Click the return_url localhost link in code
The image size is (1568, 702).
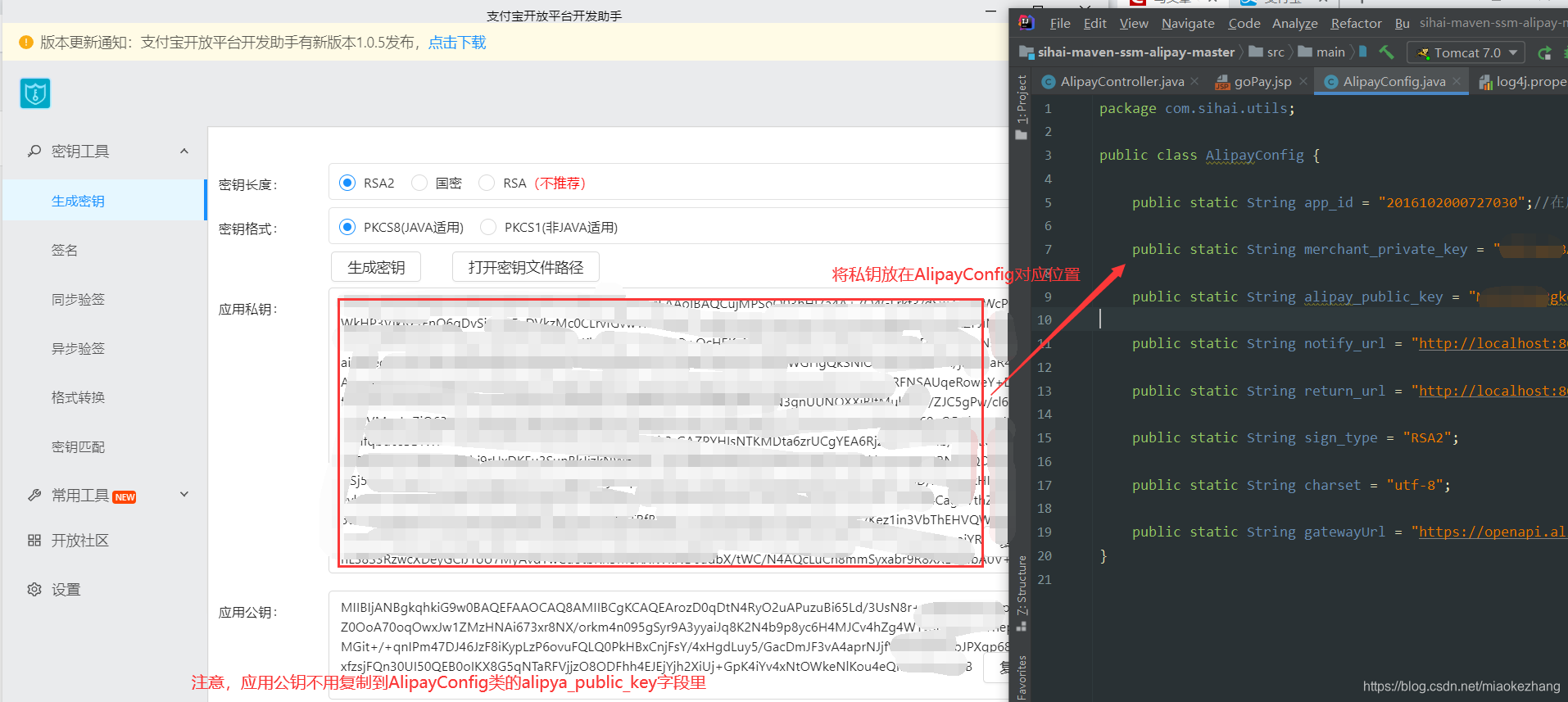pos(1493,391)
